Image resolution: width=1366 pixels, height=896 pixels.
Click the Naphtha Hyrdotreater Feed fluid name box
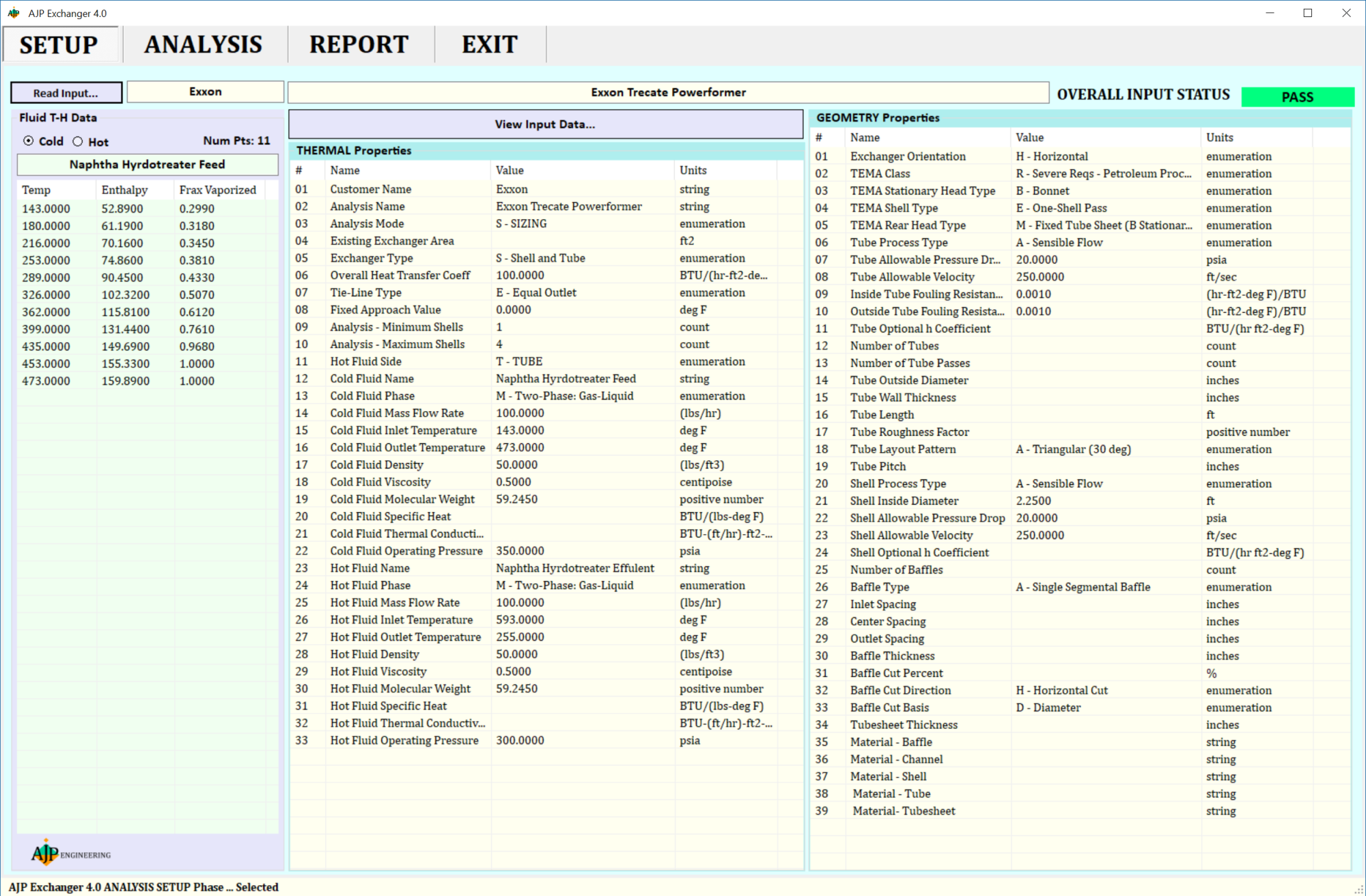148,165
